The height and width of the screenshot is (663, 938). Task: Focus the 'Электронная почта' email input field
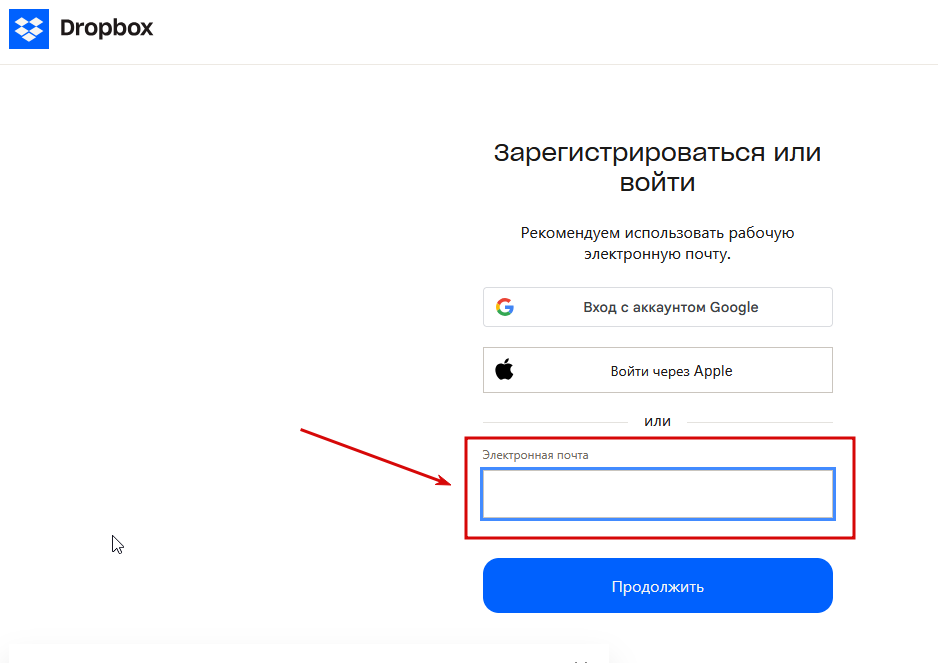(x=657, y=494)
